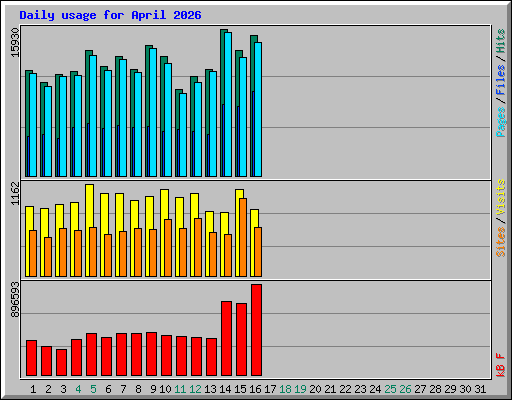
Task: Click the 'Daily usage for April 2026' title
Action: [x=110, y=15]
